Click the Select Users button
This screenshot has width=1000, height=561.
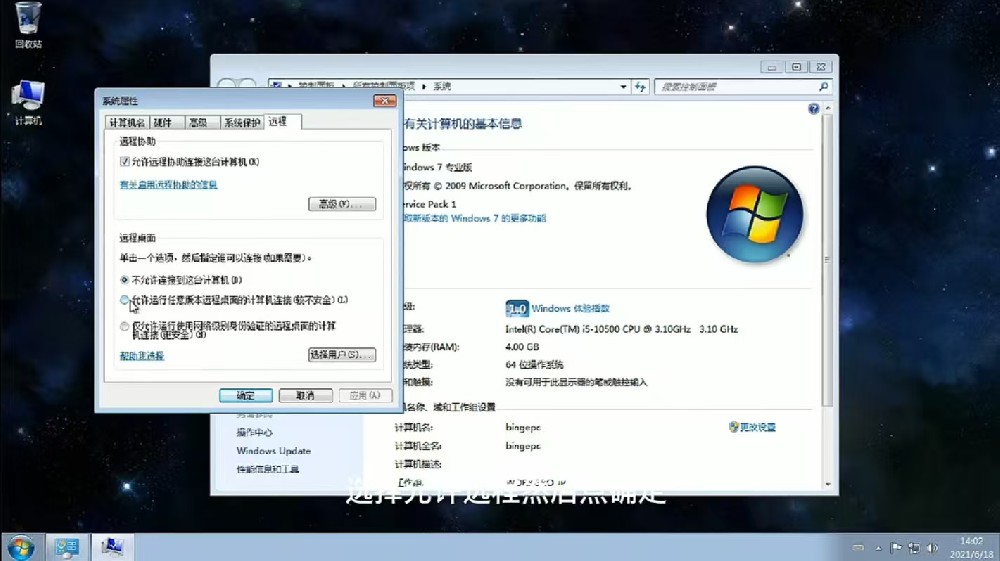point(342,354)
